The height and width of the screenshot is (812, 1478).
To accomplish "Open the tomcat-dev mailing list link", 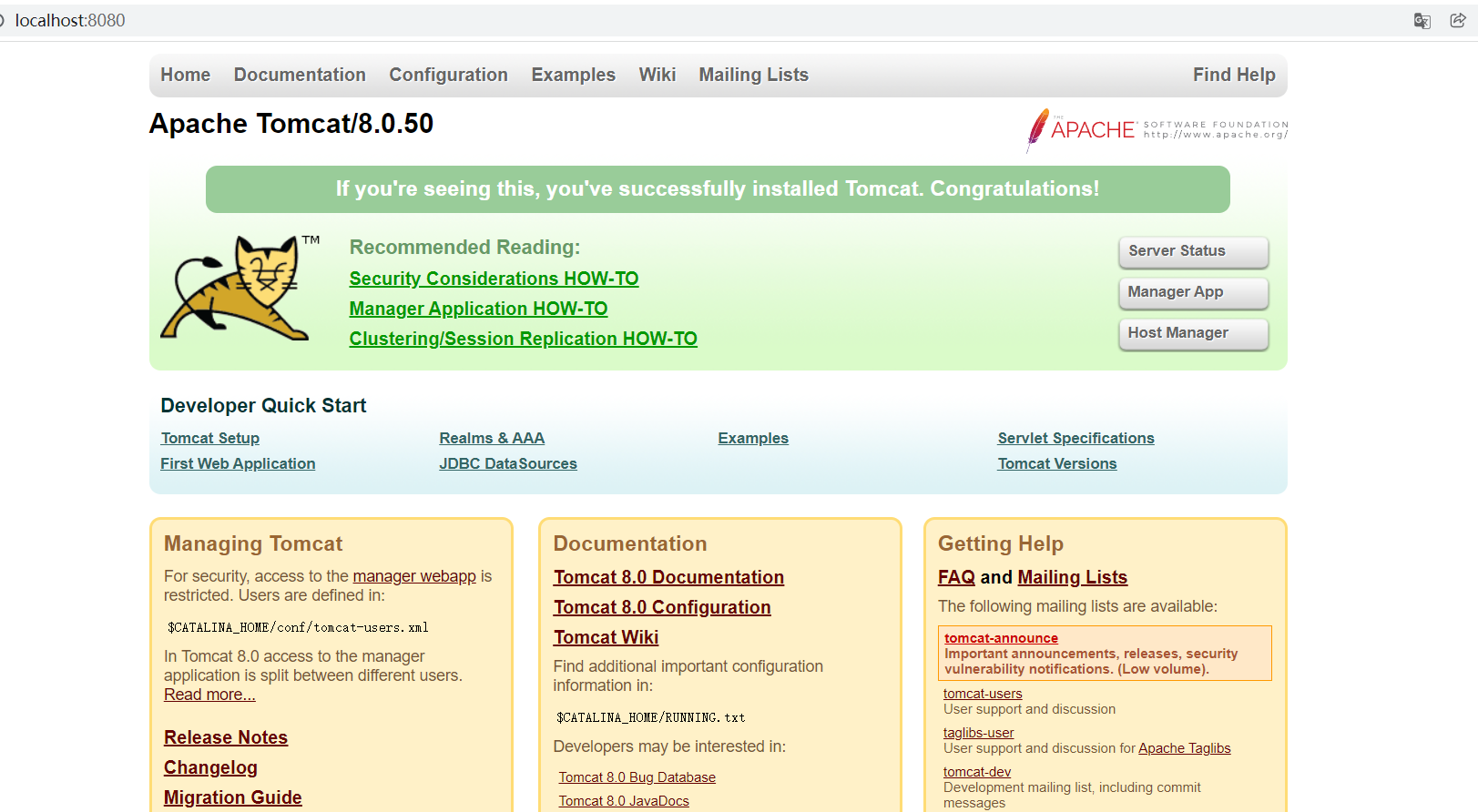I will pos(977,772).
